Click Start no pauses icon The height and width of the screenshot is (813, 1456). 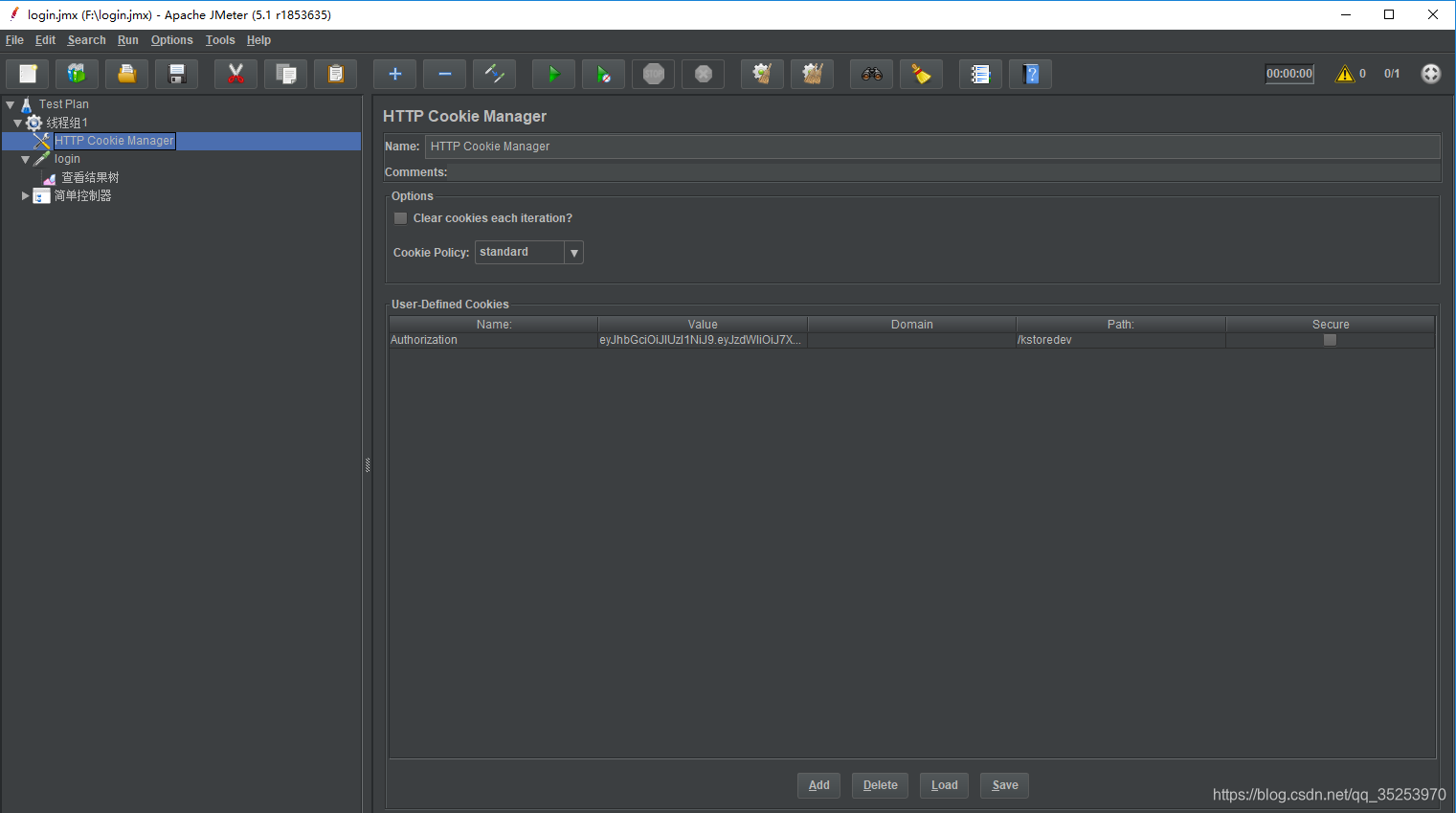(603, 74)
